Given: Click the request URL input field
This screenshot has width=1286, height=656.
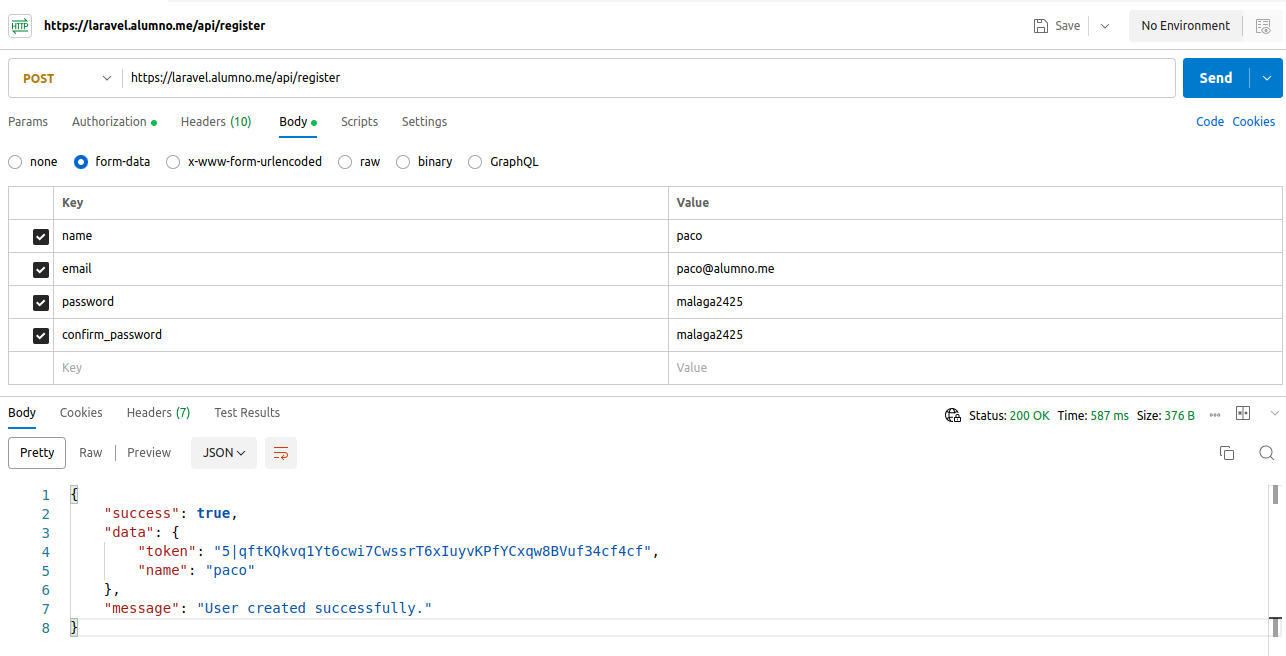Looking at the screenshot, I should tap(648, 78).
